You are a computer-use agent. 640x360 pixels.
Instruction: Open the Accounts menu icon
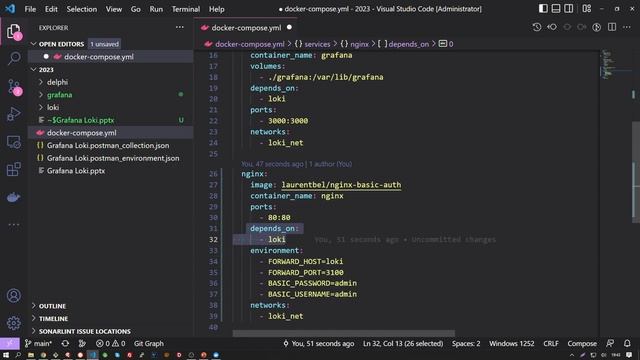(13, 296)
